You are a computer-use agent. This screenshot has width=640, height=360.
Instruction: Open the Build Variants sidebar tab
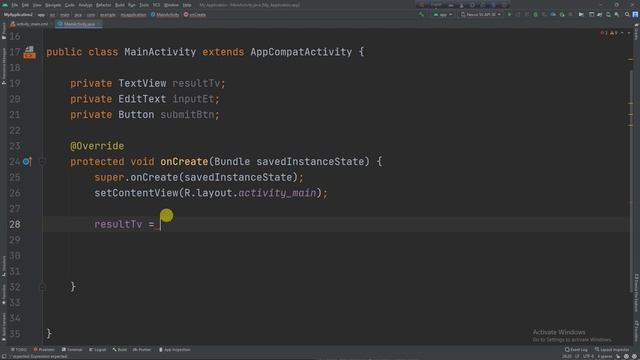[4, 327]
